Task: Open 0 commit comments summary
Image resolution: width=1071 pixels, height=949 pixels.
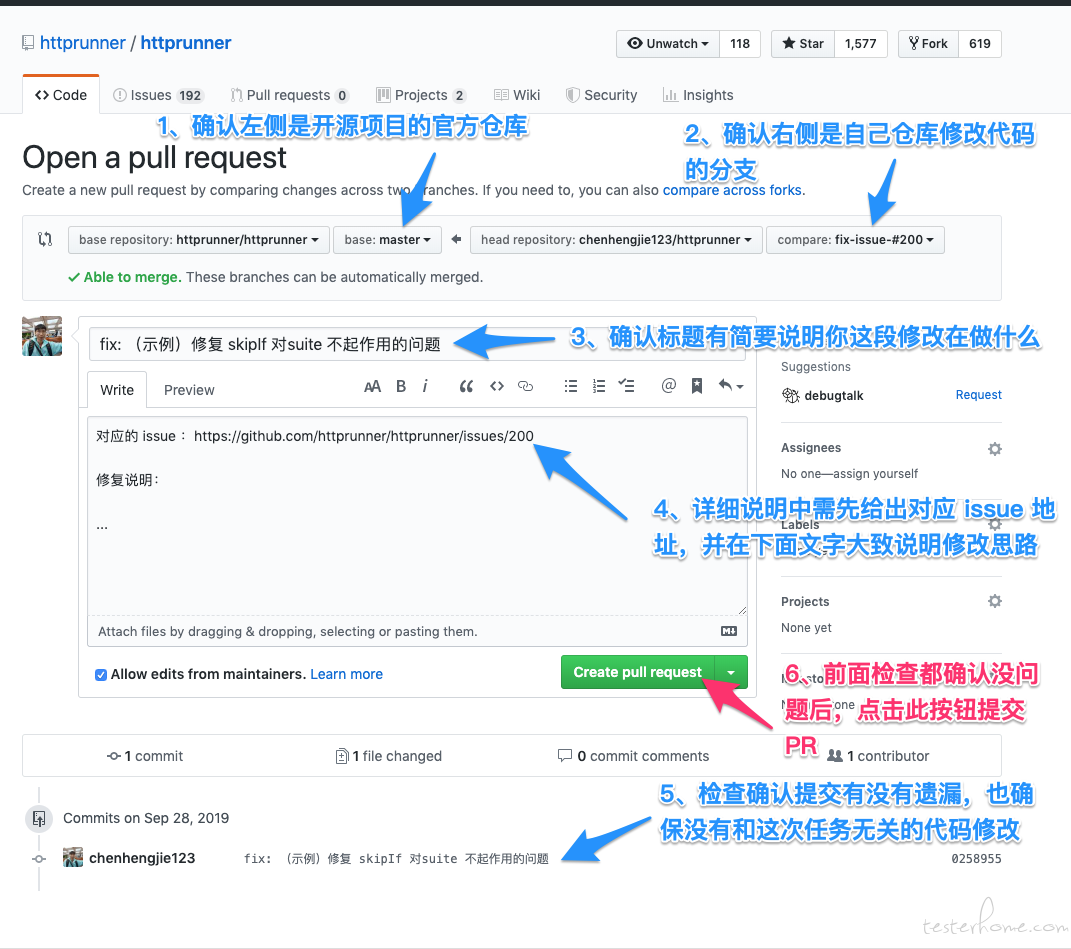Action: [x=633, y=756]
